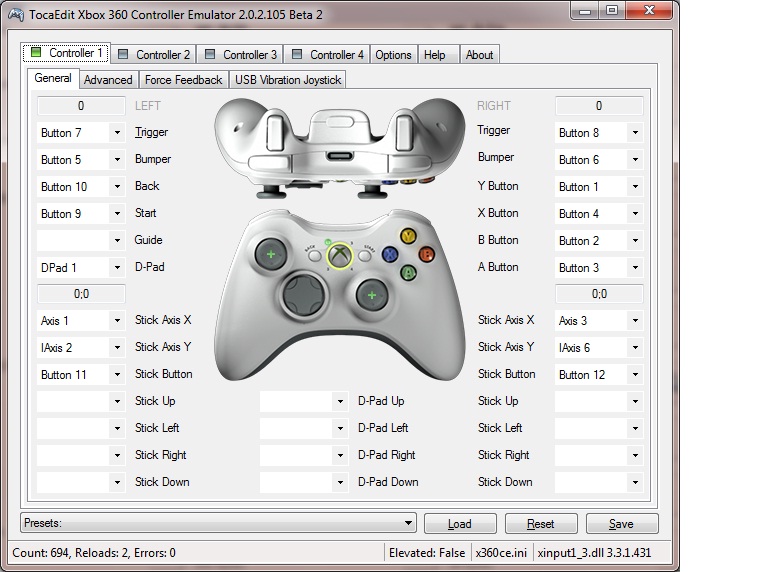
Task: Open the left Trigger dropdown showing Button 7
Action: pos(81,133)
